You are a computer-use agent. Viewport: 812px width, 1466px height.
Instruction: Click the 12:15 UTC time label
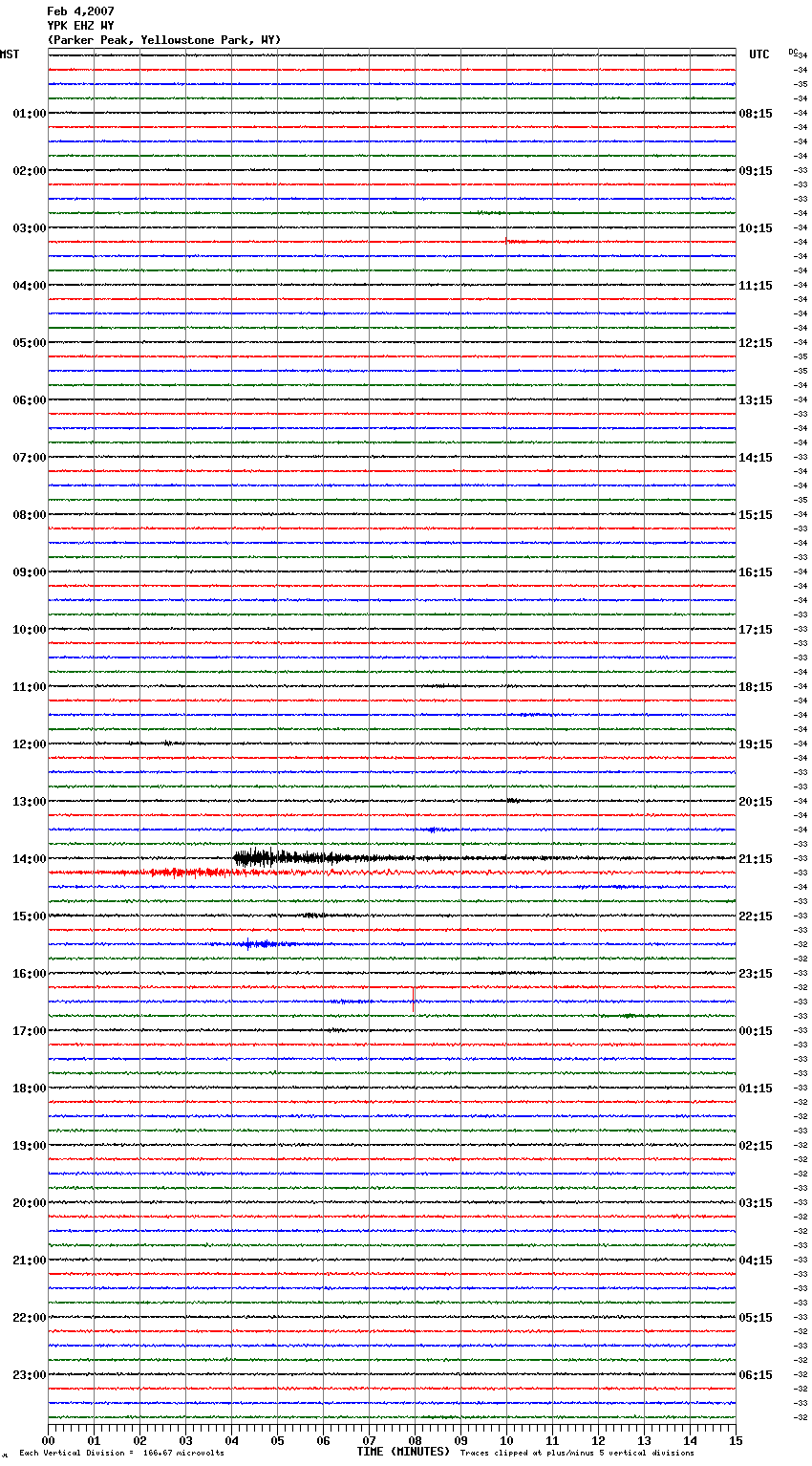[756, 343]
